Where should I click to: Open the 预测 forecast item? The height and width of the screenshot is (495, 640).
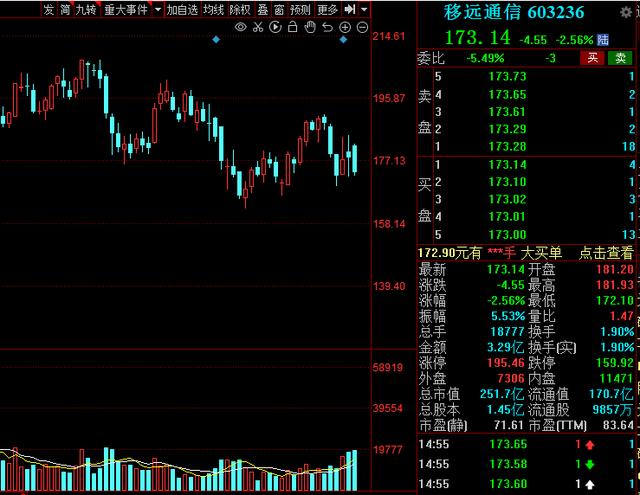tap(300, 9)
